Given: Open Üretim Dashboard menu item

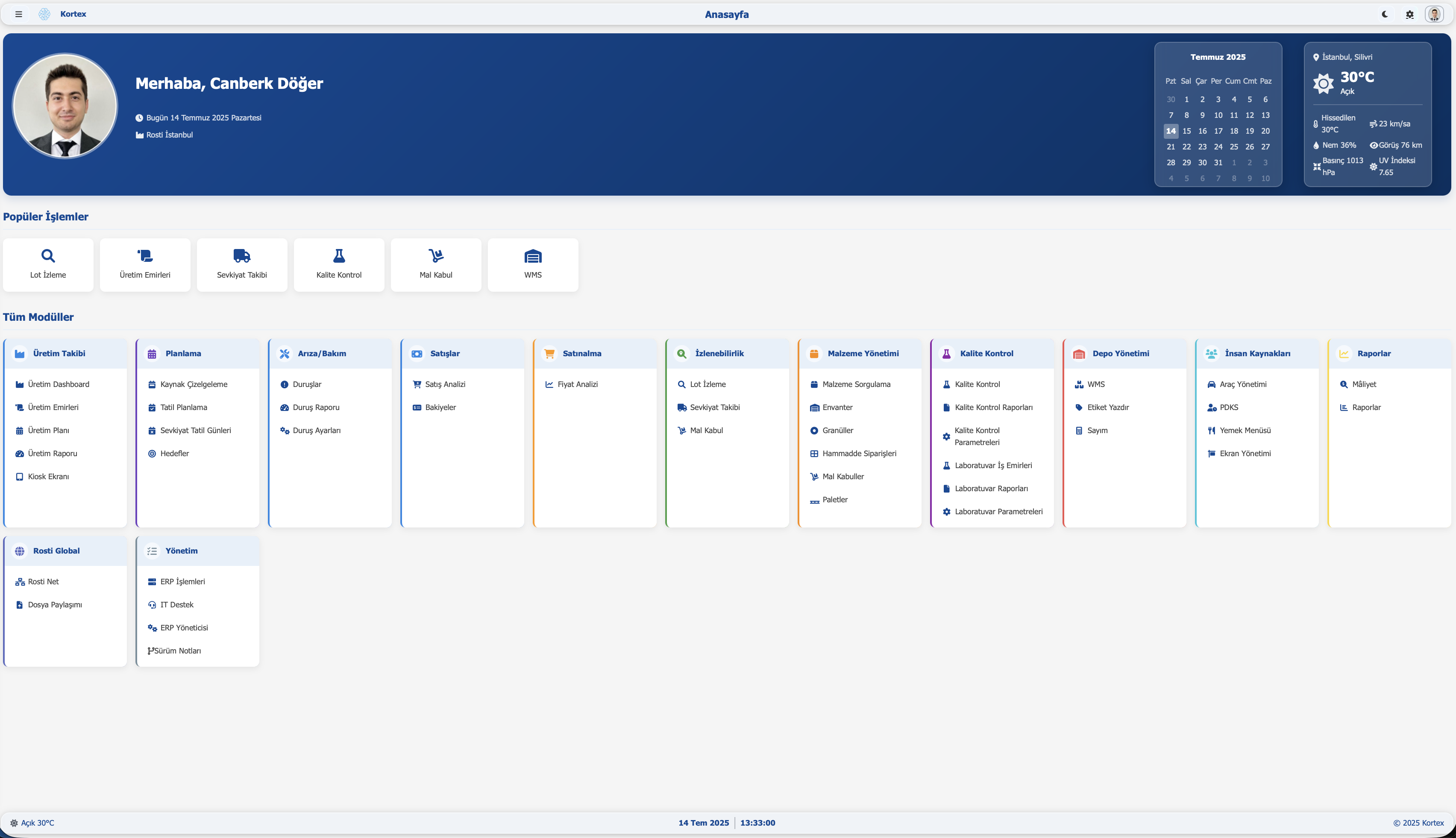Looking at the screenshot, I should tap(58, 384).
